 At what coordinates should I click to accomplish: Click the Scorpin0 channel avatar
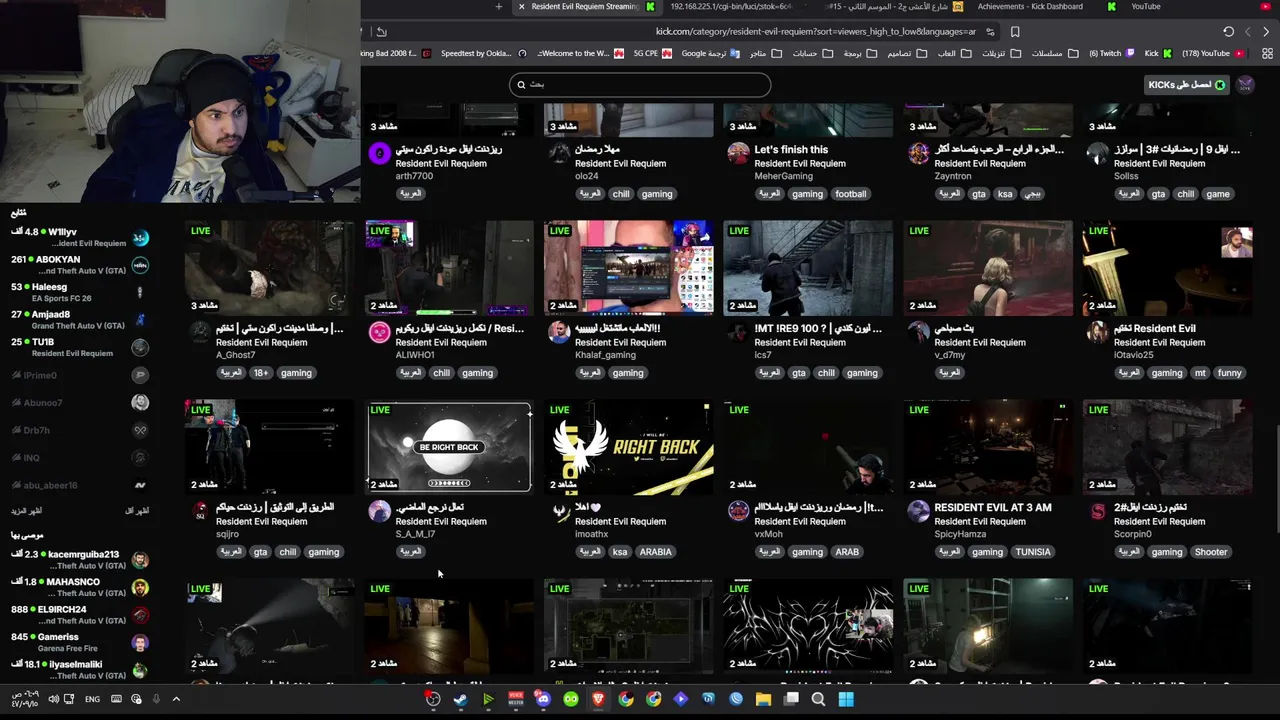pyautogui.click(x=1098, y=511)
